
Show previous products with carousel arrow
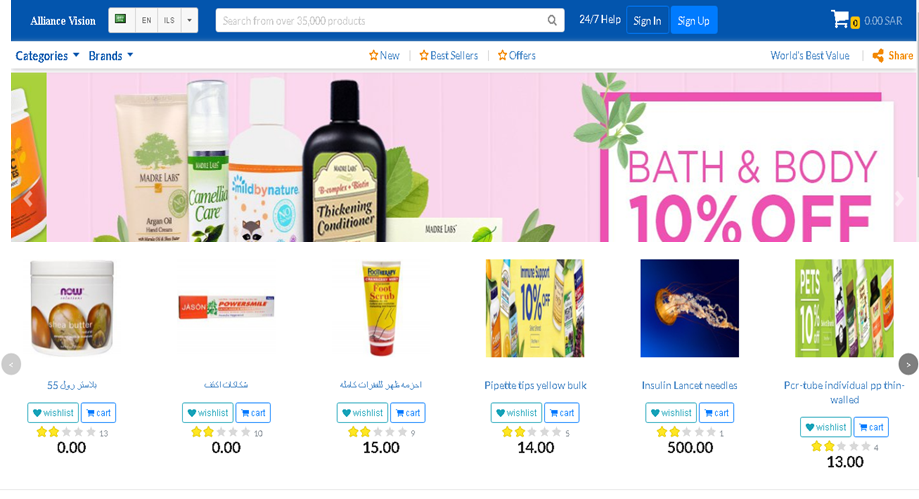11,364
